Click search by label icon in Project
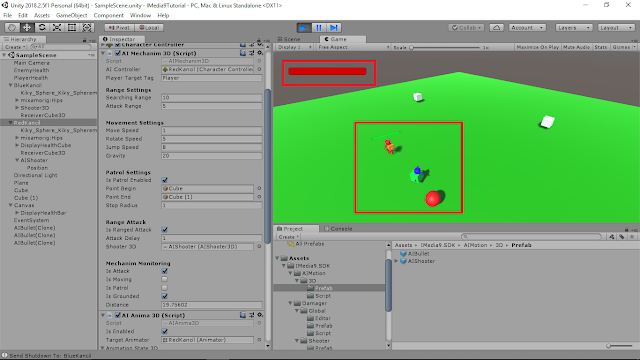The height and width of the screenshot is (360, 640). click(x=622, y=237)
